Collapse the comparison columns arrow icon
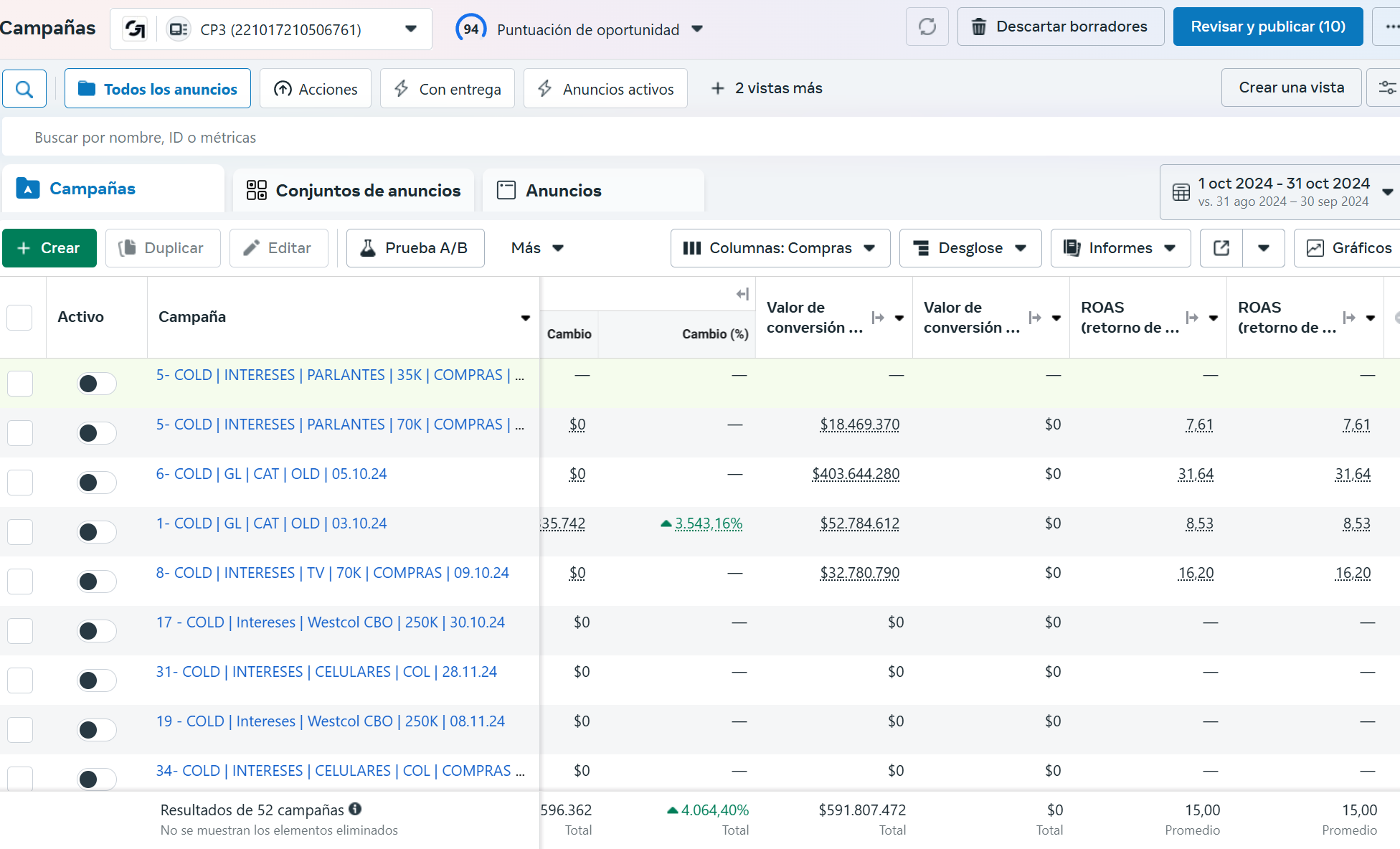 click(x=742, y=294)
